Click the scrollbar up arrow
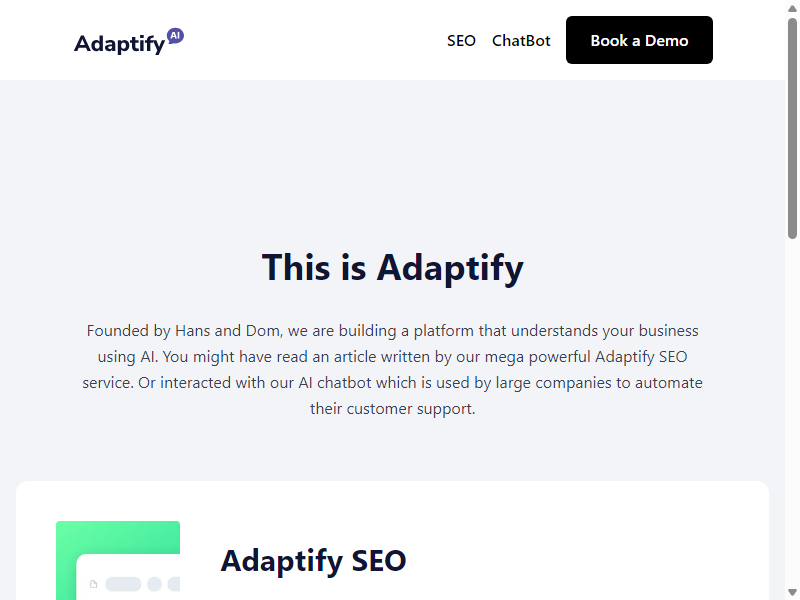800x600 pixels. point(792,8)
